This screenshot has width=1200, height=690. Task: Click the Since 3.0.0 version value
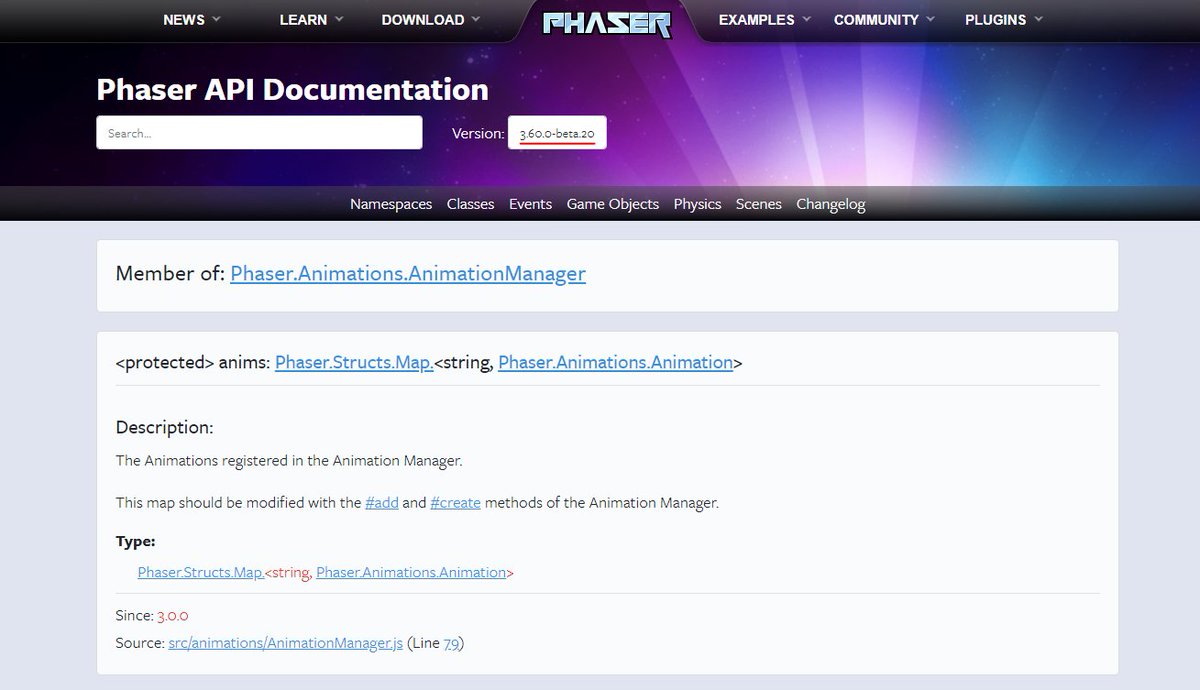[173, 616]
